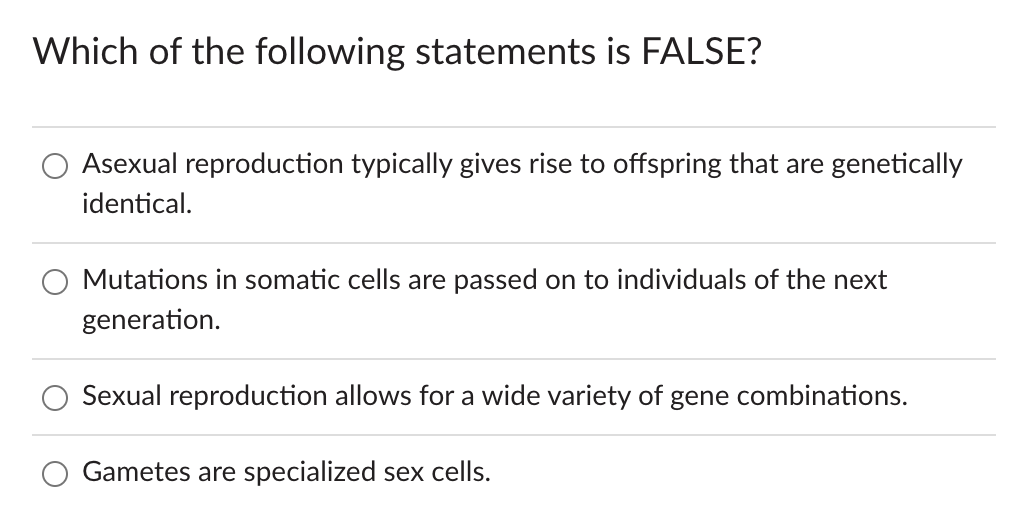Mark the radio button for sexual reproduction statement

[x=55, y=398]
